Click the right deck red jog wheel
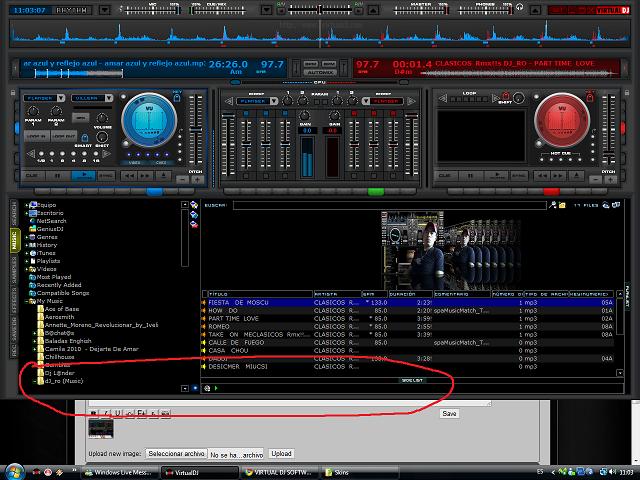The height and width of the screenshot is (480, 640). pos(562,120)
